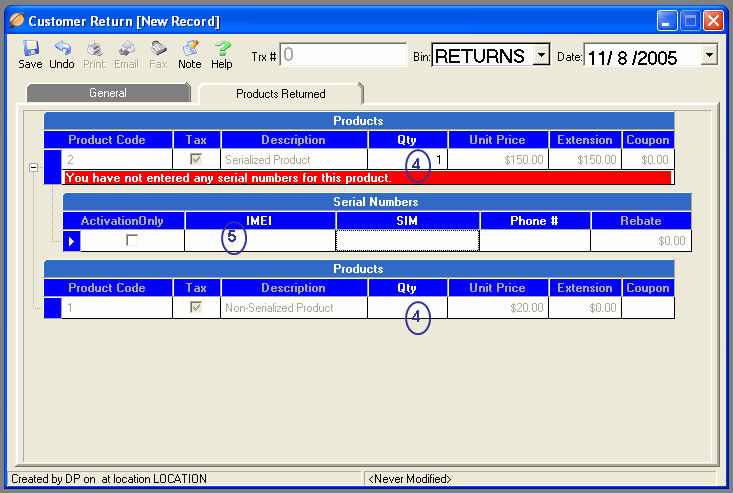
Task: Click the Fax toolbar icon
Action: tap(158, 55)
